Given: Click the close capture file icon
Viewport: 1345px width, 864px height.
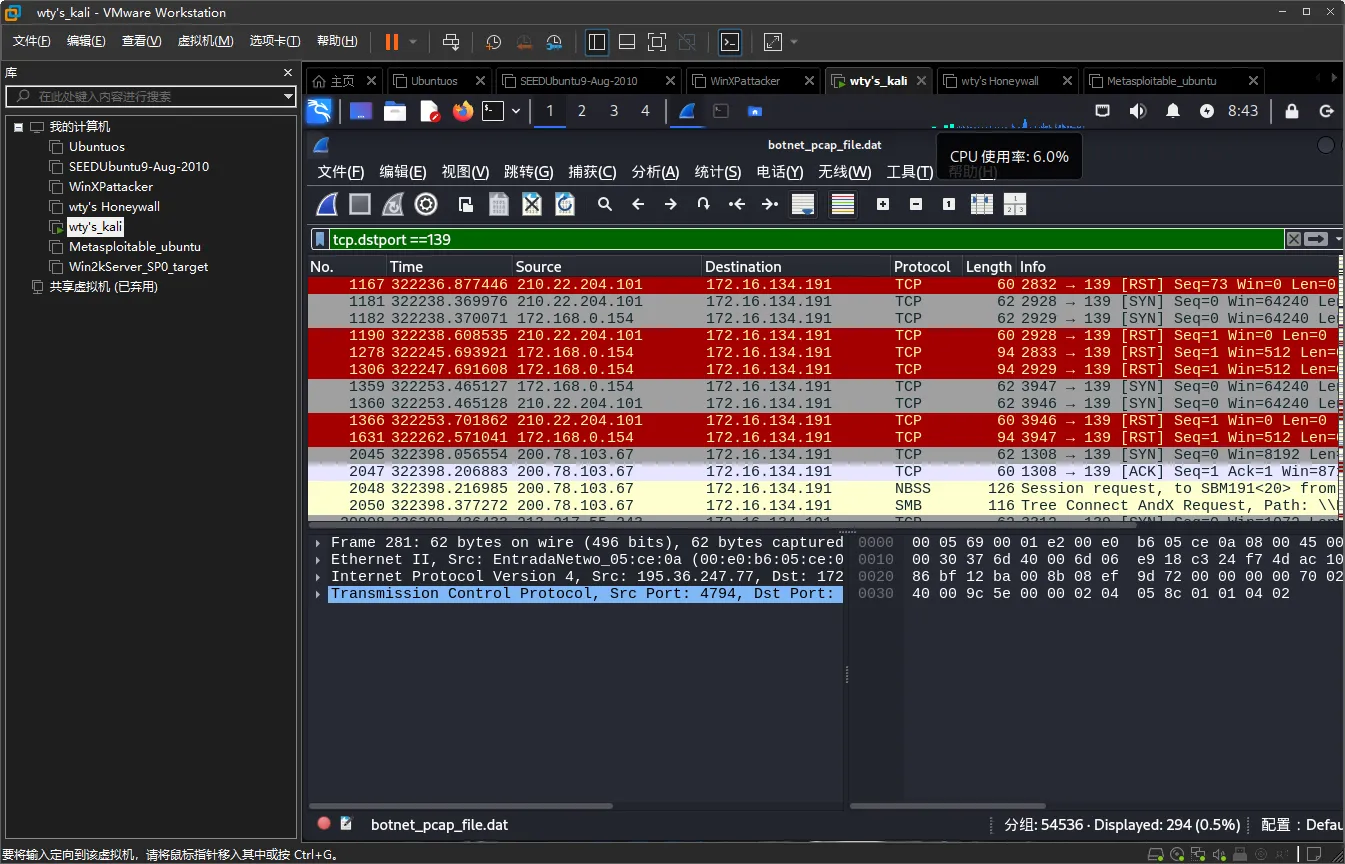Looking at the screenshot, I should (x=532, y=205).
